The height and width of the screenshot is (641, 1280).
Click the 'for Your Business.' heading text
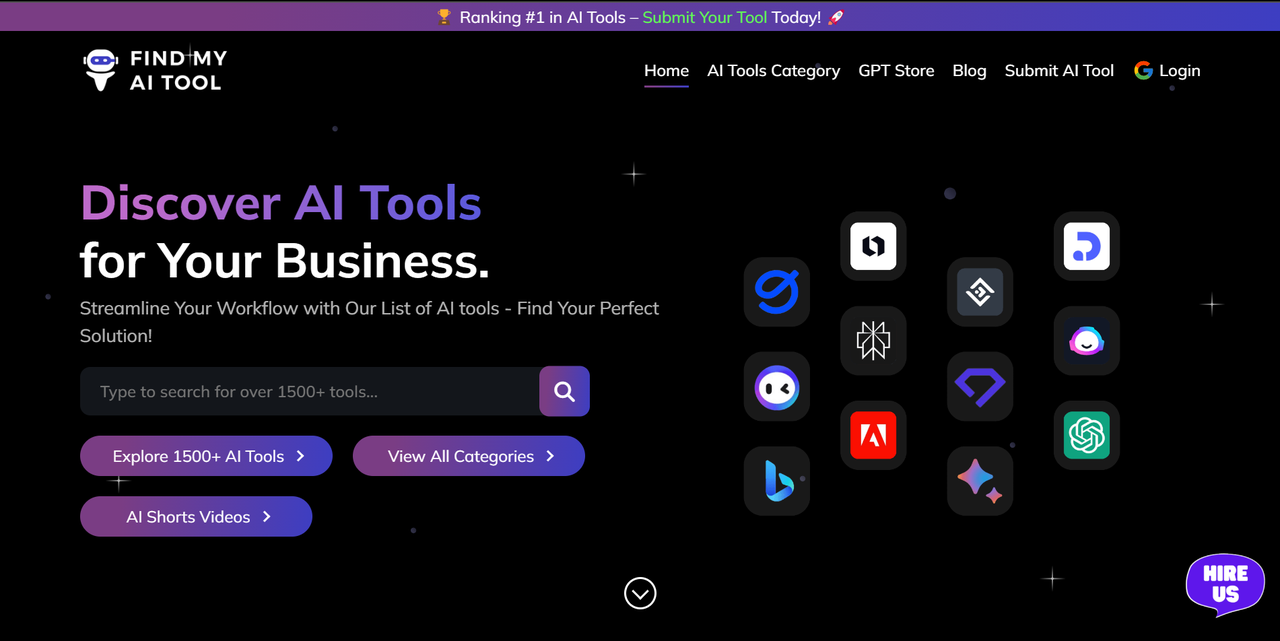(285, 261)
